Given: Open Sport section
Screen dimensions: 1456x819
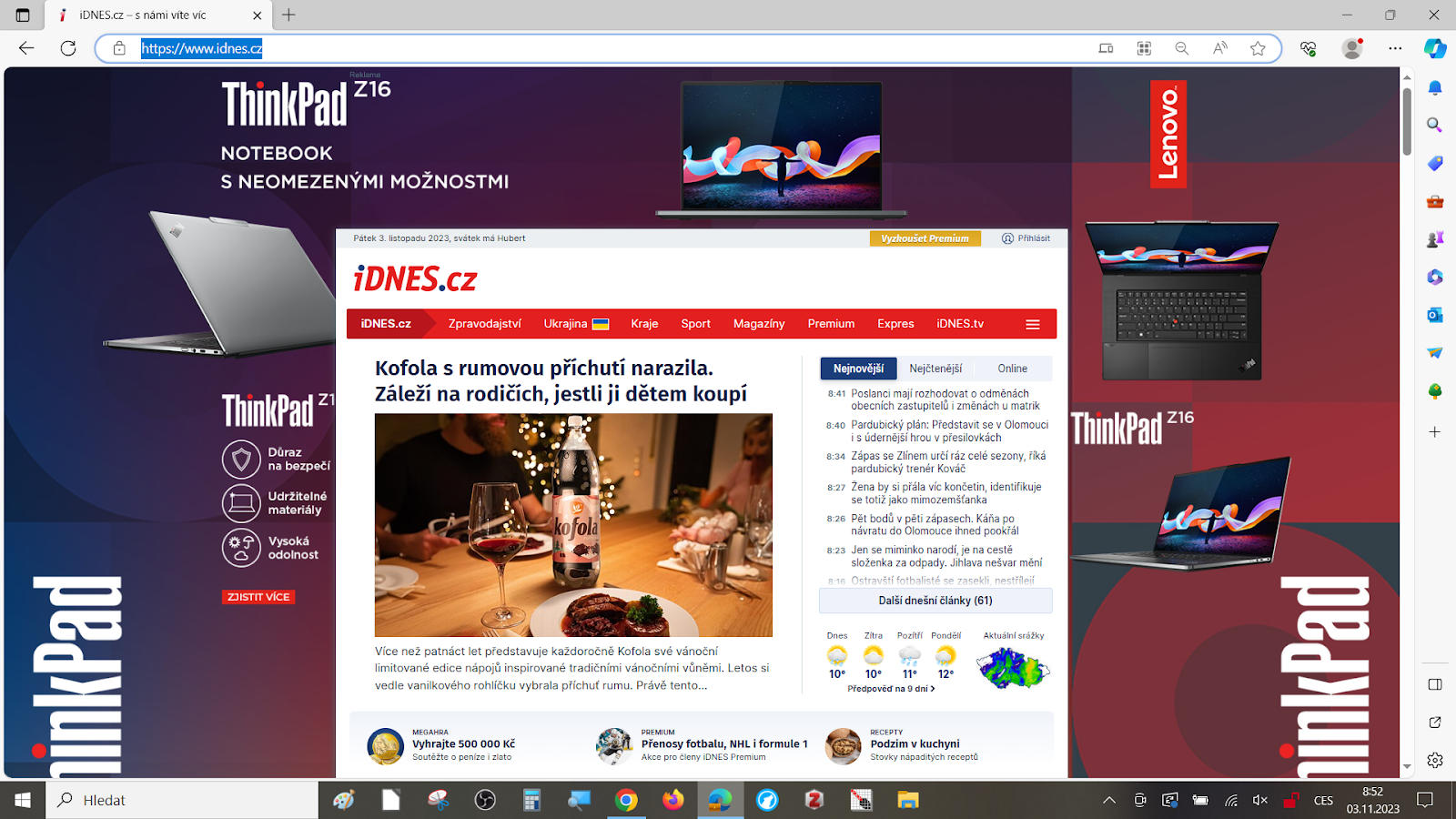Looking at the screenshot, I should click(x=695, y=324).
